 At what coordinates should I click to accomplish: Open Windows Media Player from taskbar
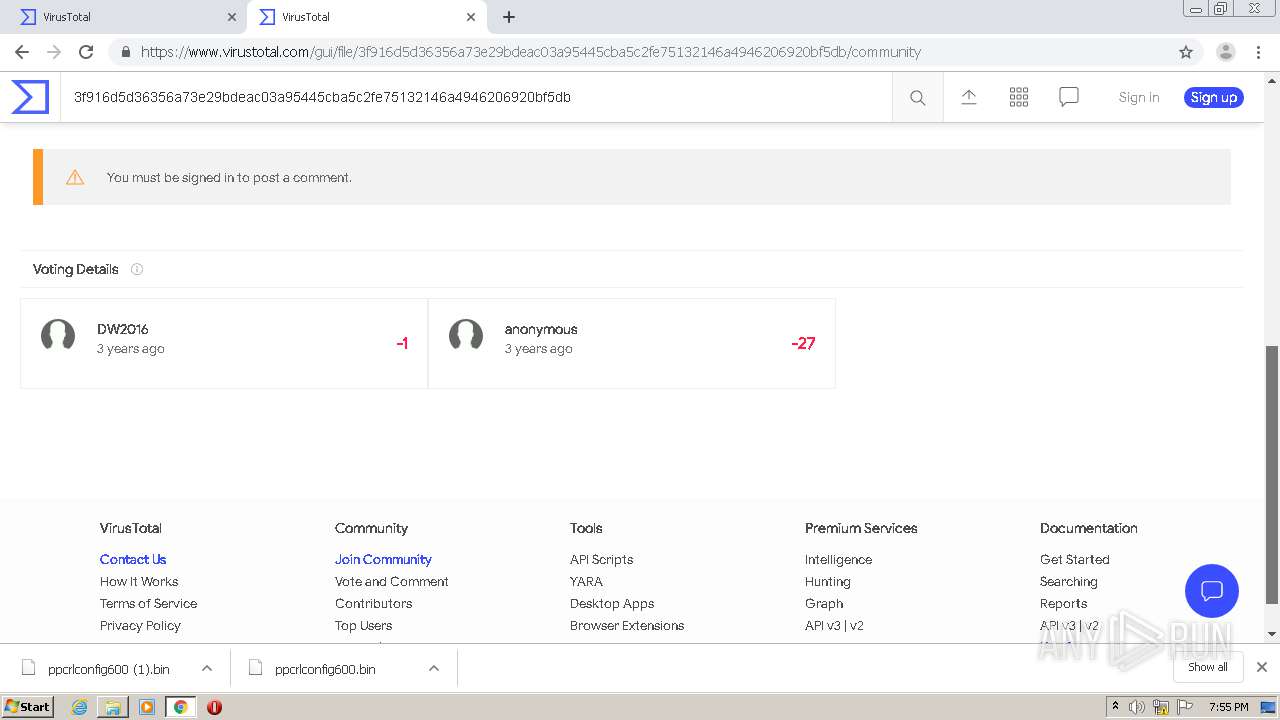(x=147, y=707)
